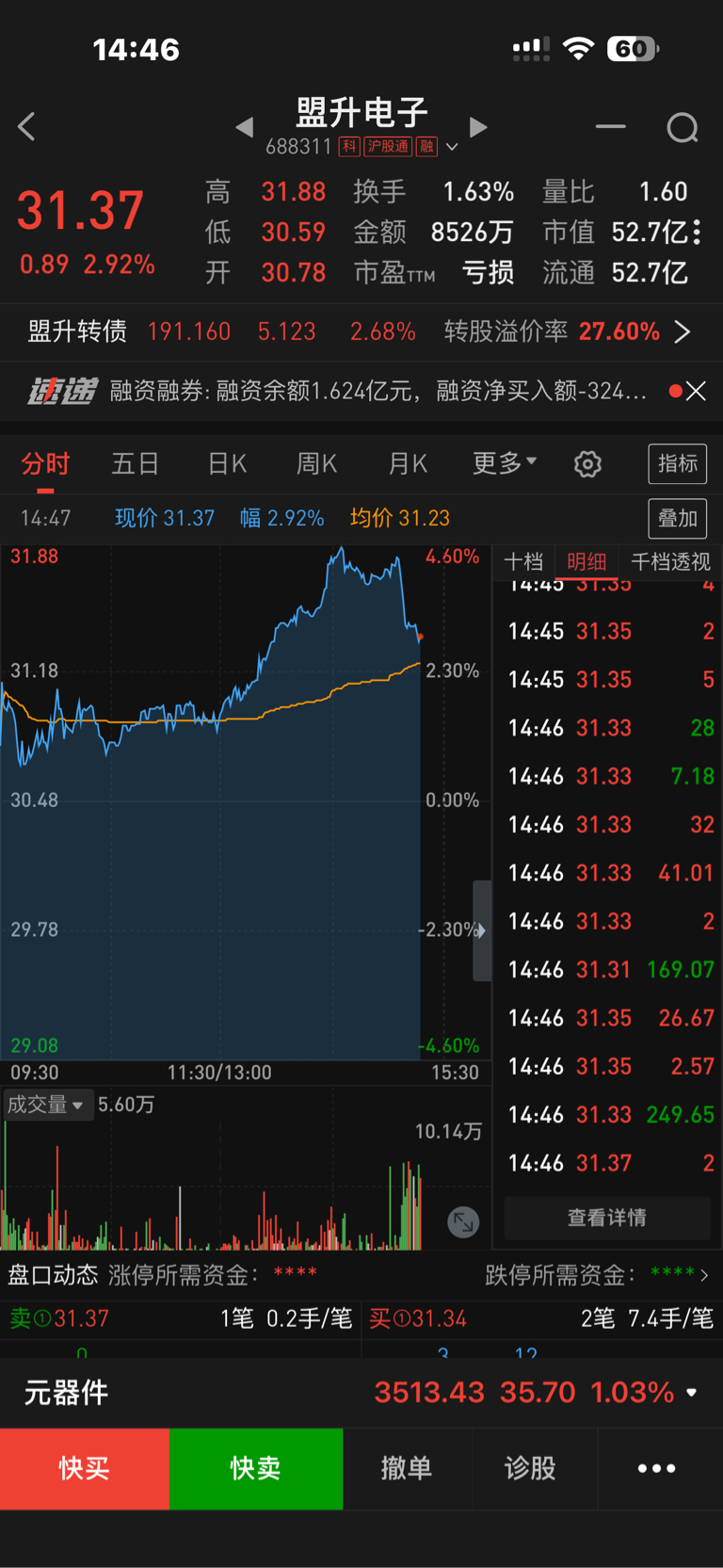The image size is (723, 1568).
Task: Tap the trade row with volume 249.65
Action: coord(610,1115)
